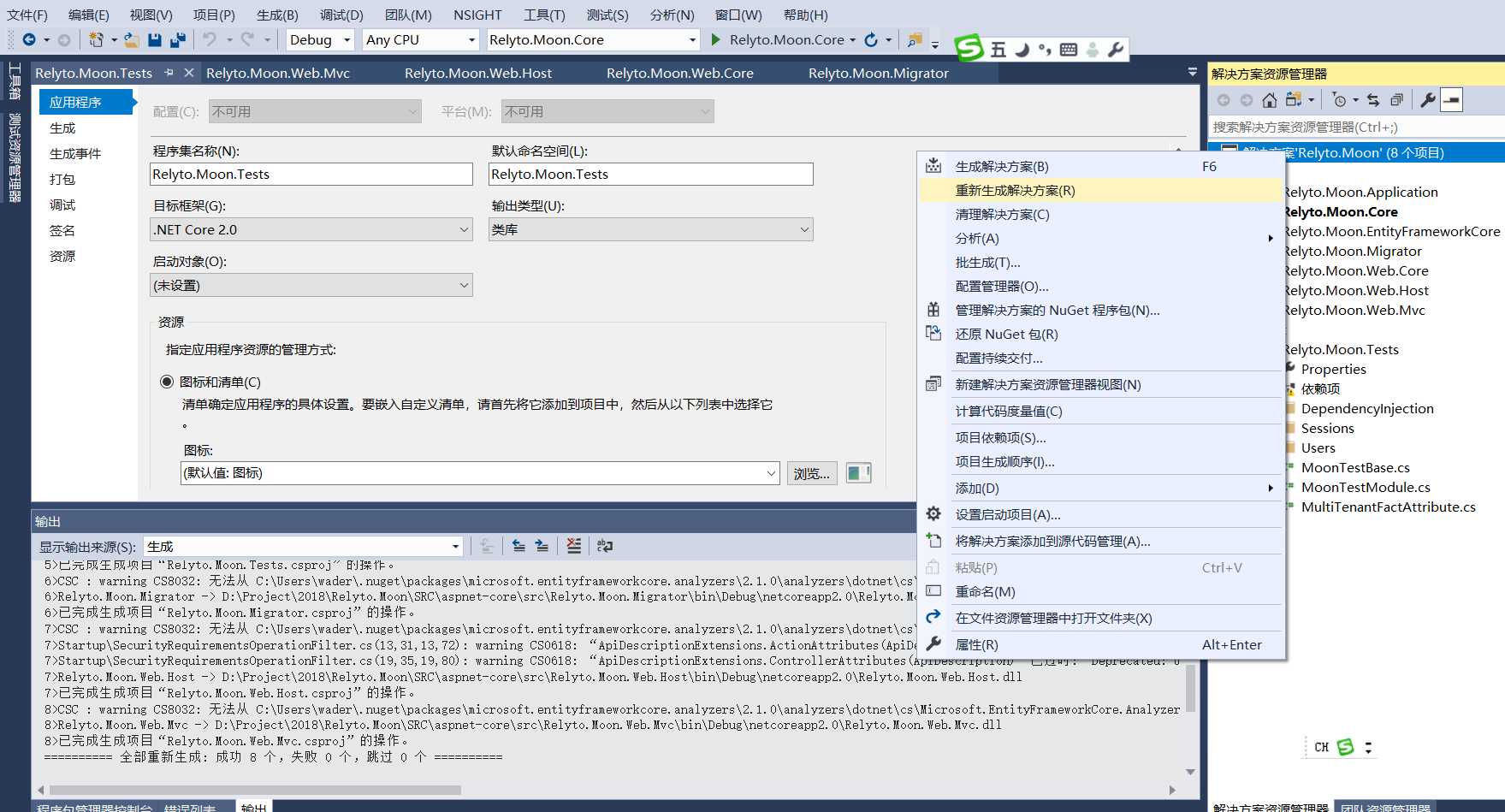
Task: Click the Relyto.Moon.Core run button label
Action: [787, 39]
